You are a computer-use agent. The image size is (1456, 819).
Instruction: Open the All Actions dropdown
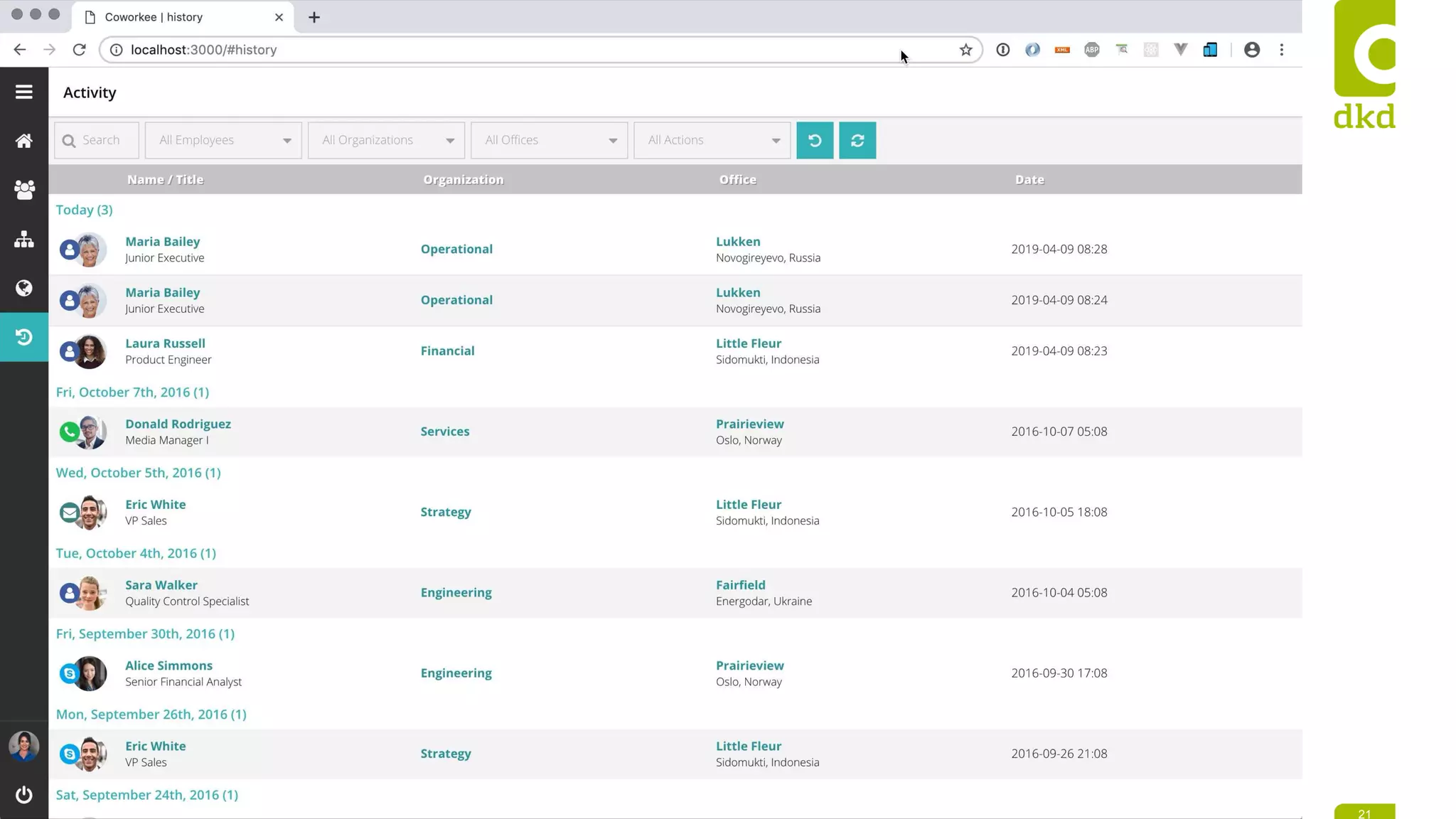(x=712, y=140)
